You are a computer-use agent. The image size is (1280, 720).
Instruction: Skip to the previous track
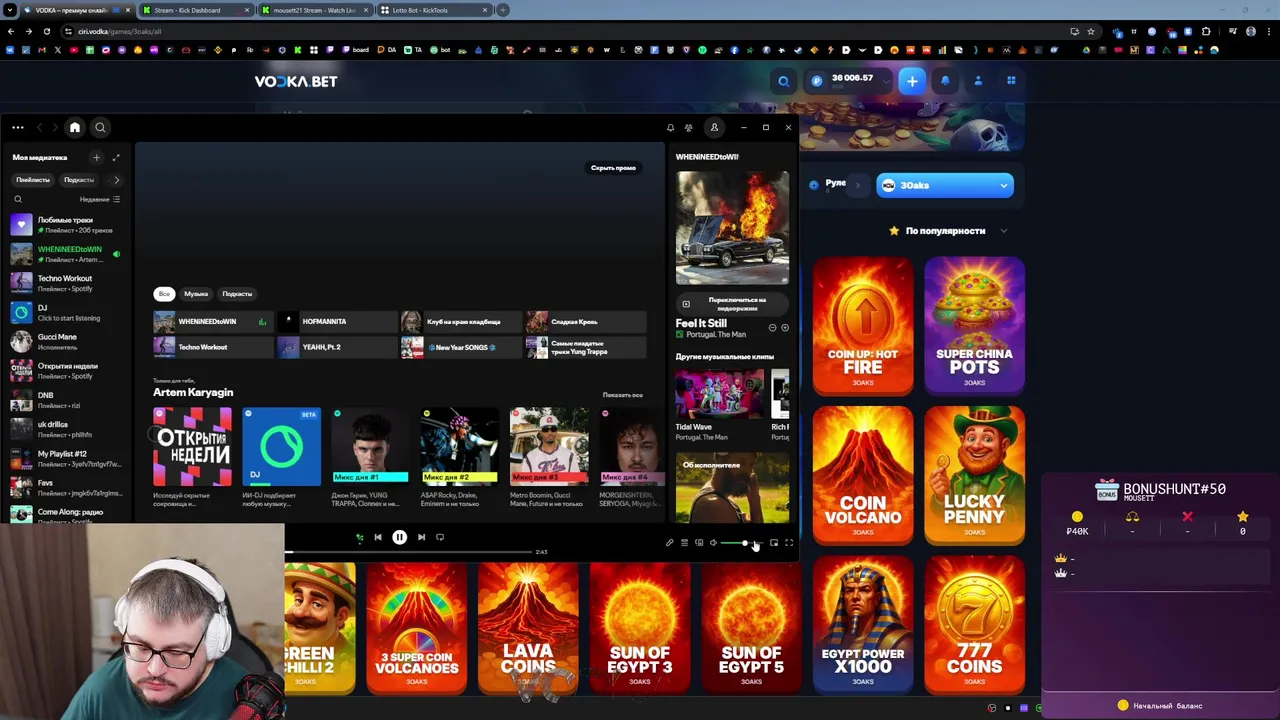[x=378, y=537]
